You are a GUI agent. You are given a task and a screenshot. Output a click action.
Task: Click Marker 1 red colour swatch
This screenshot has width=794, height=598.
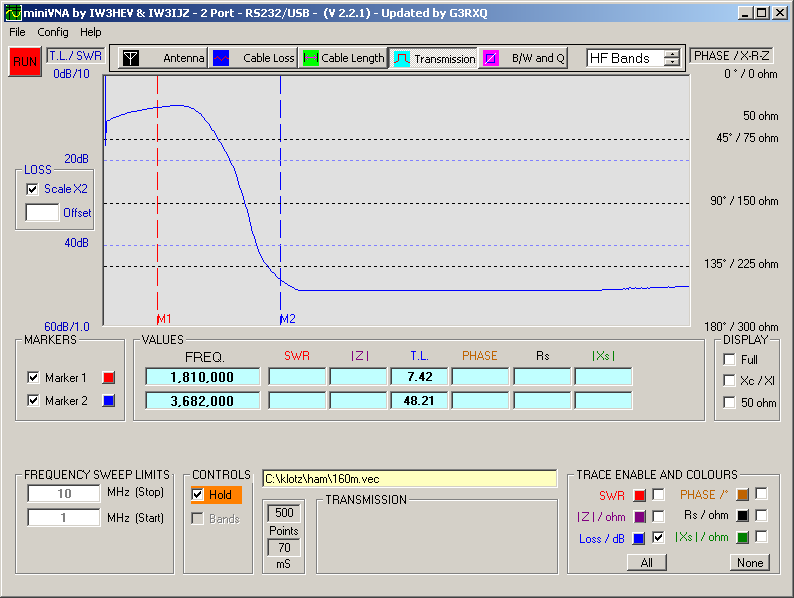point(108,377)
